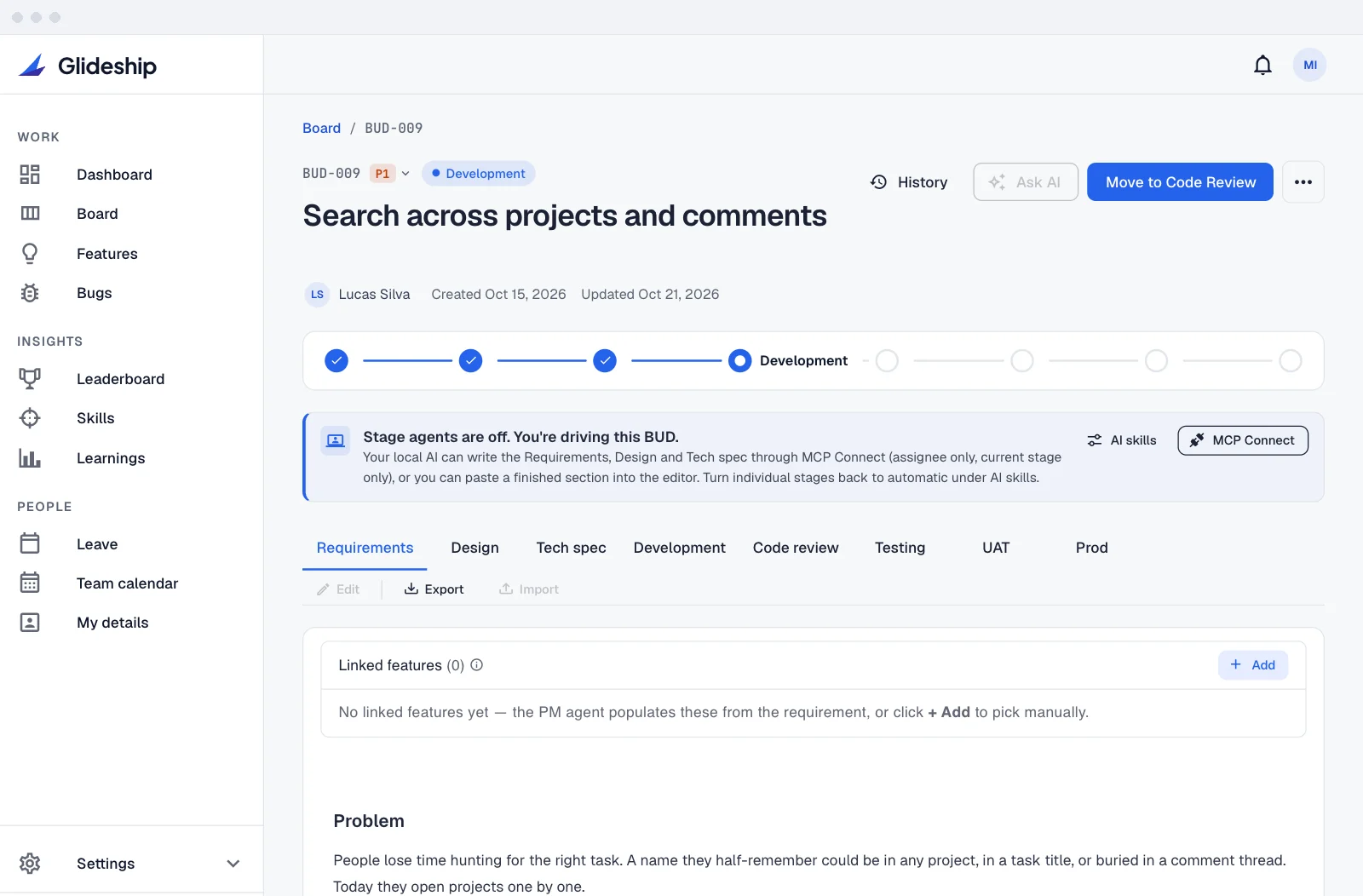Click Import in the requirements toolbar
Screen dimensions: 1363x896
click(x=529, y=589)
